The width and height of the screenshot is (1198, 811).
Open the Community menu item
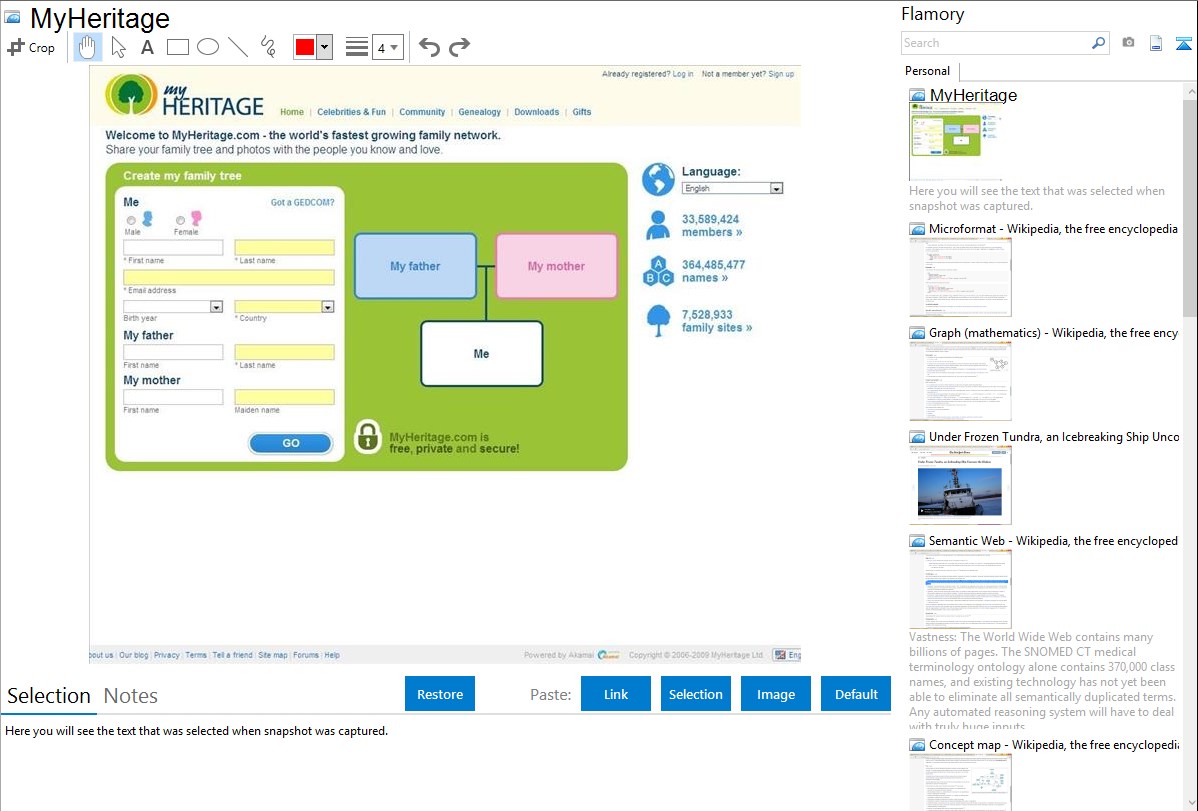[422, 112]
